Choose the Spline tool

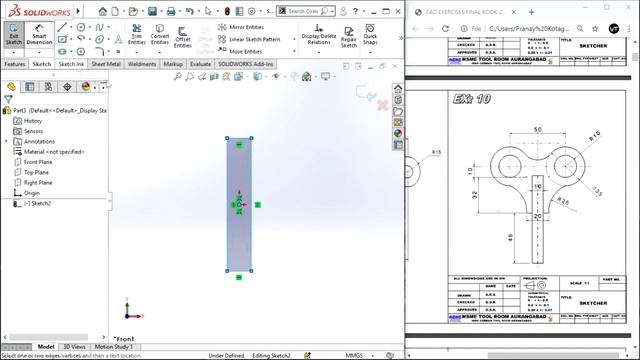pyautogui.click(x=99, y=27)
